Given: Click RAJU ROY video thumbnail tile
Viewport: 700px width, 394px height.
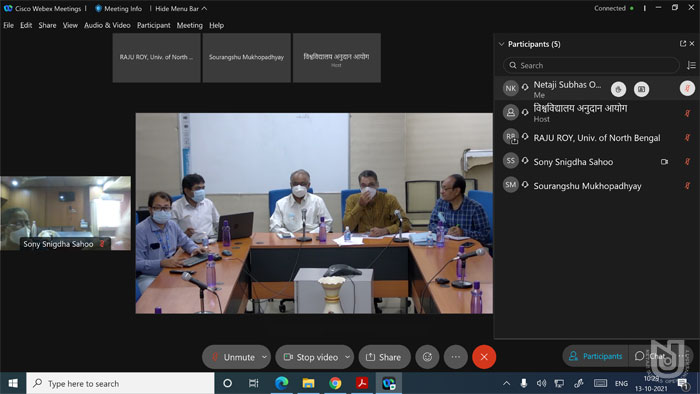Looking at the screenshot, I should click(156, 58).
